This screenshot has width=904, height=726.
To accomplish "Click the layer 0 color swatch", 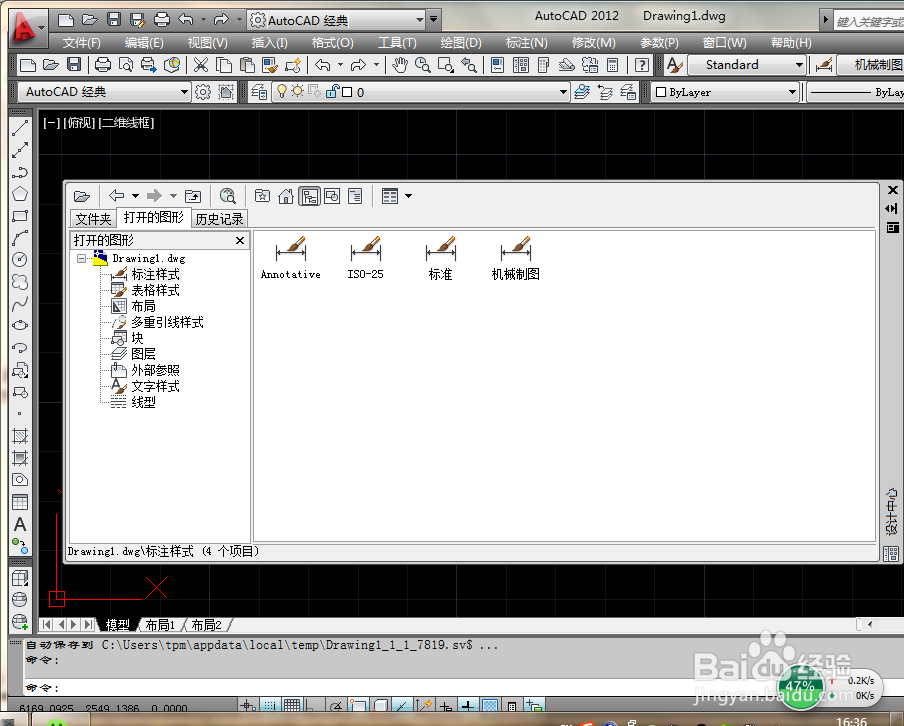I will (x=347, y=92).
